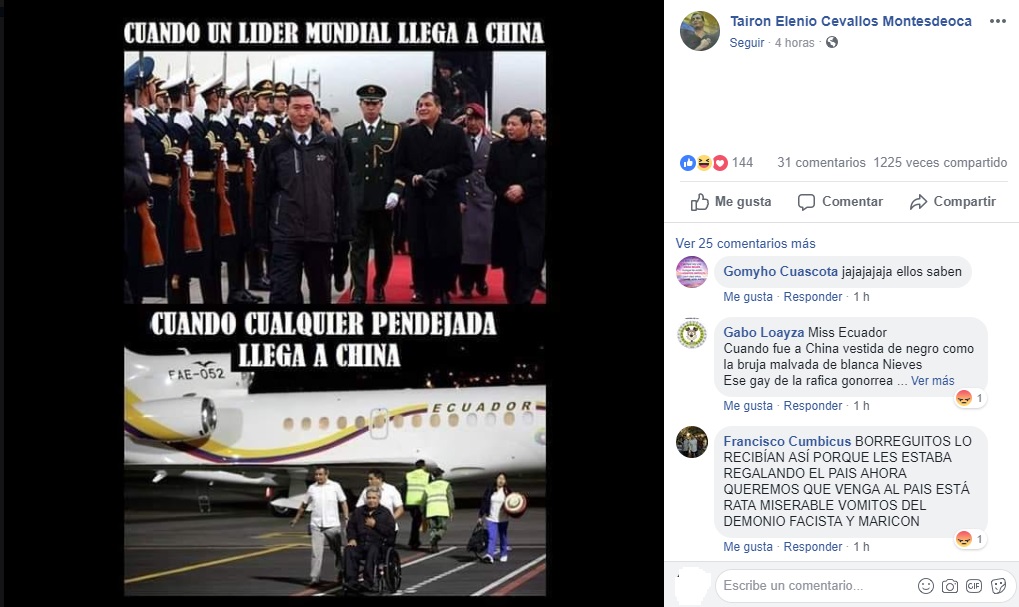The height and width of the screenshot is (607, 1019).
Task: Open Tairon Elenio Cevallos Montesdeoca's profile
Action: 851,21
